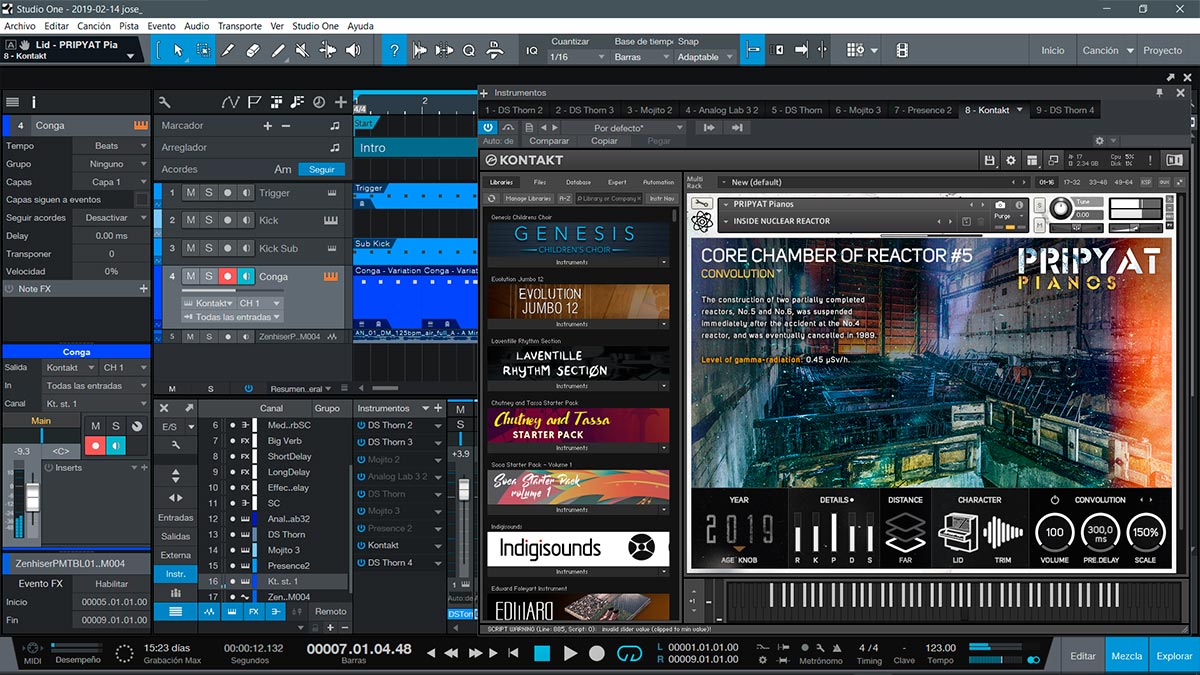
Task: Adjust the Volume 100 knob
Action: pyautogui.click(x=1054, y=532)
